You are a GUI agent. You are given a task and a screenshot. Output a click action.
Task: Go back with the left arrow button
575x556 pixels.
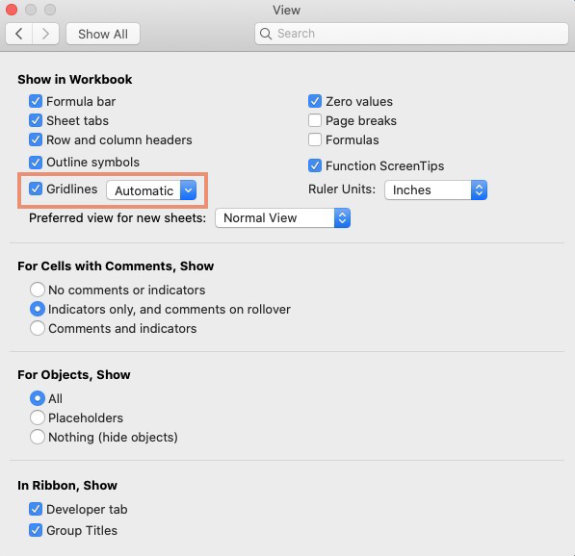(19, 34)
